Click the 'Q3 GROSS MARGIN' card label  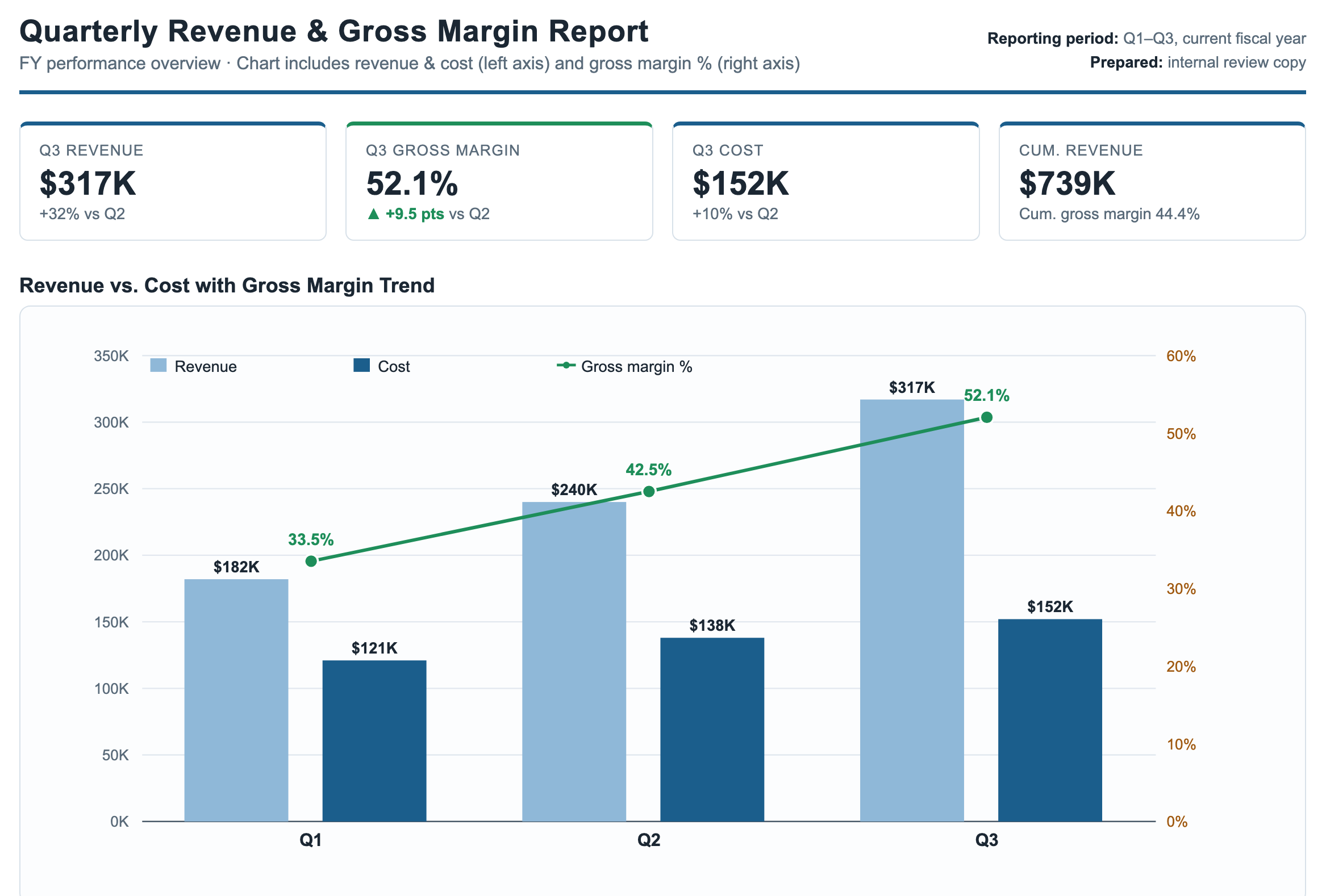click(443, 150)
